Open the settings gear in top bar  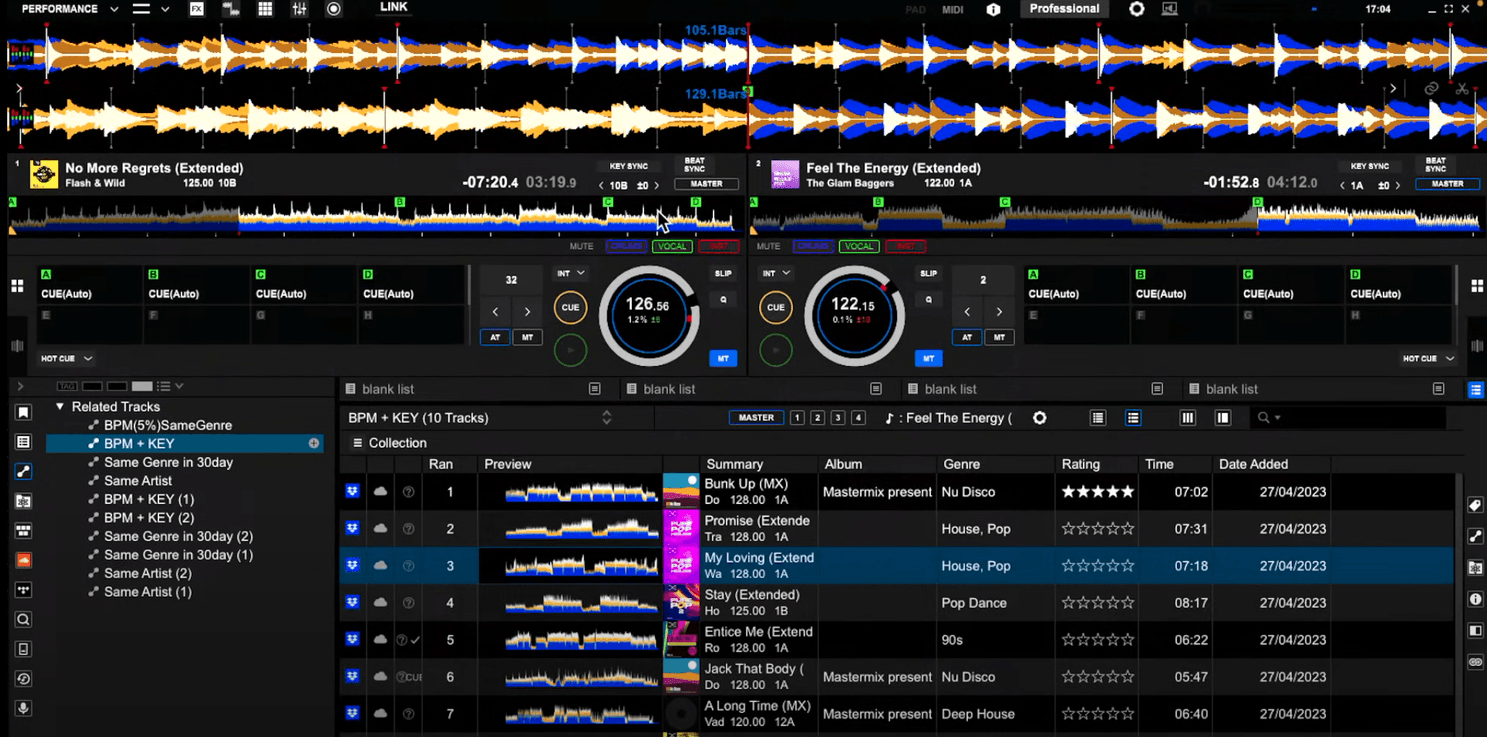pos(1136,9)
